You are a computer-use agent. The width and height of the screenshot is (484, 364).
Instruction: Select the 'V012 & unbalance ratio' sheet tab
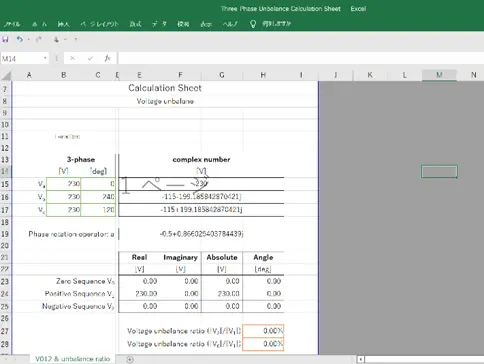pyautogui.click(x=72, y=359)
